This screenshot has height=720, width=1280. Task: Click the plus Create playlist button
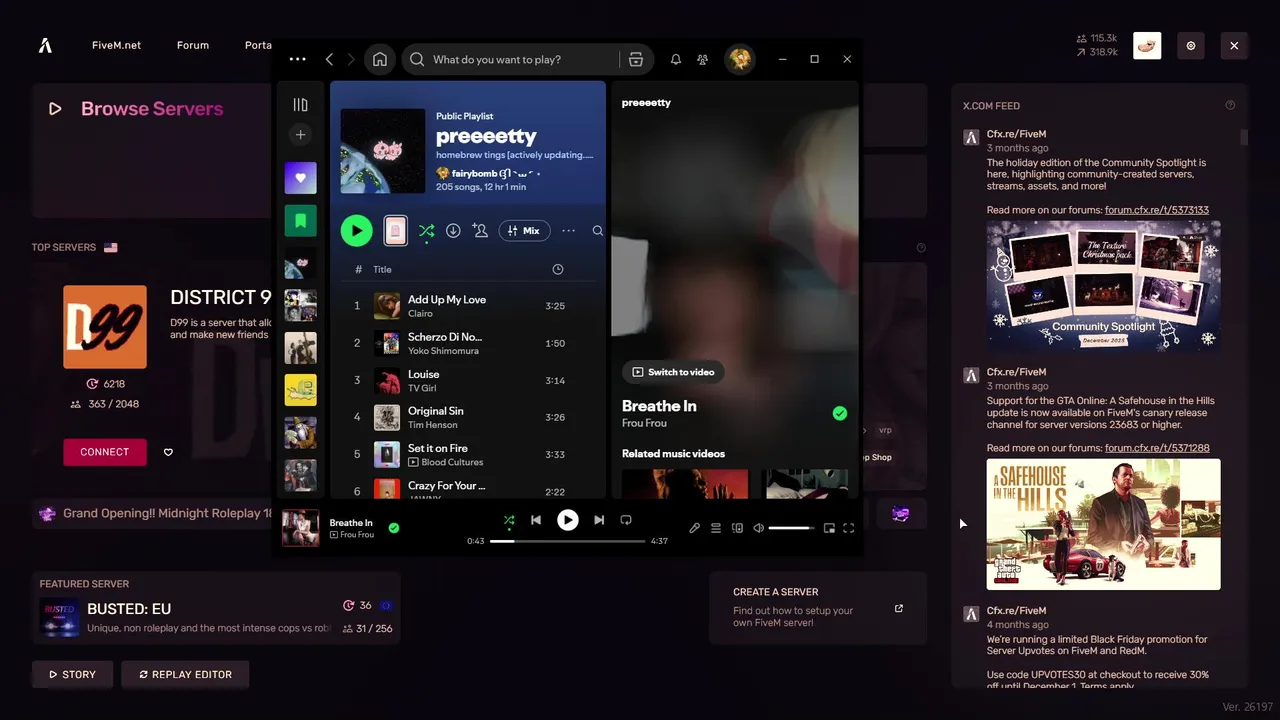point(300,134)
